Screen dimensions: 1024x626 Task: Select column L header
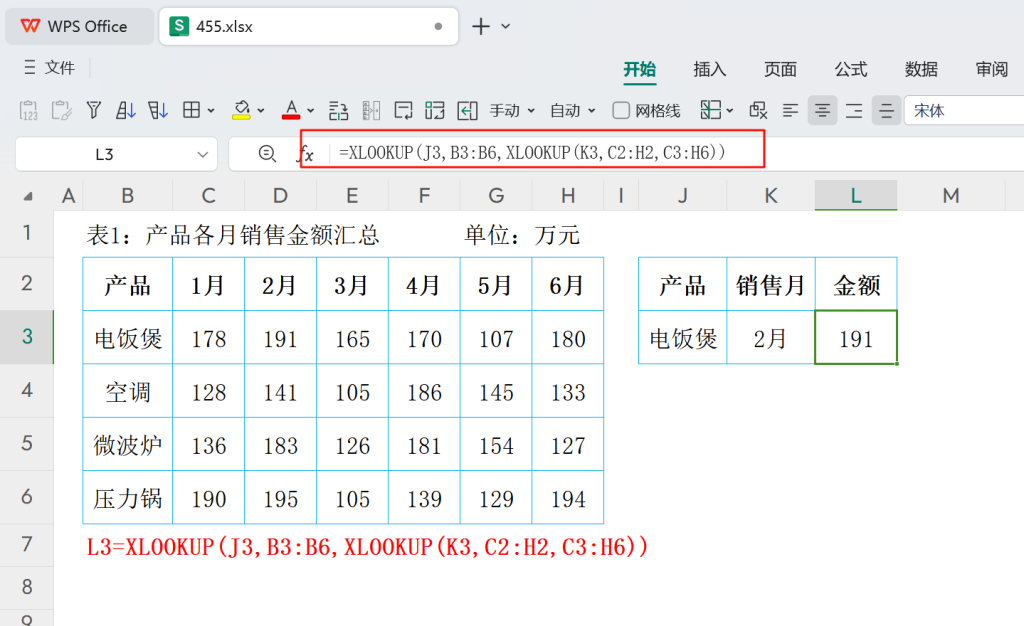pos(856,195)
